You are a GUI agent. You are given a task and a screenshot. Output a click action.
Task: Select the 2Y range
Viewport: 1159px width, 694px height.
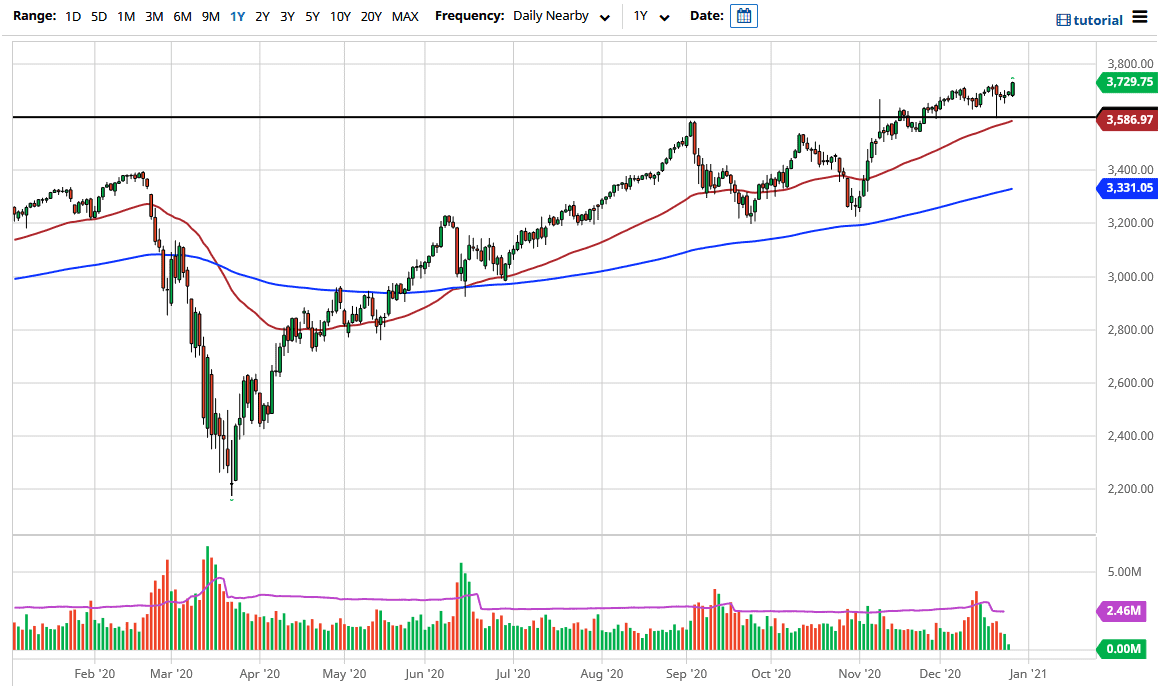coord(262,16)
